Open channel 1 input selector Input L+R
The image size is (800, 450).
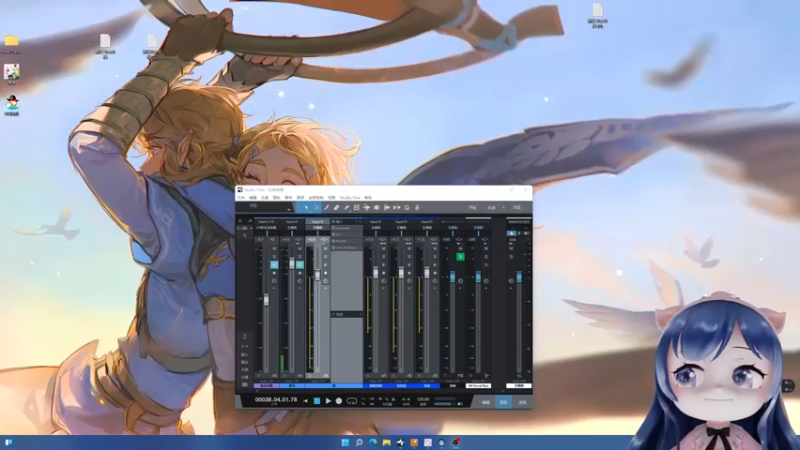tap(266, 222)
